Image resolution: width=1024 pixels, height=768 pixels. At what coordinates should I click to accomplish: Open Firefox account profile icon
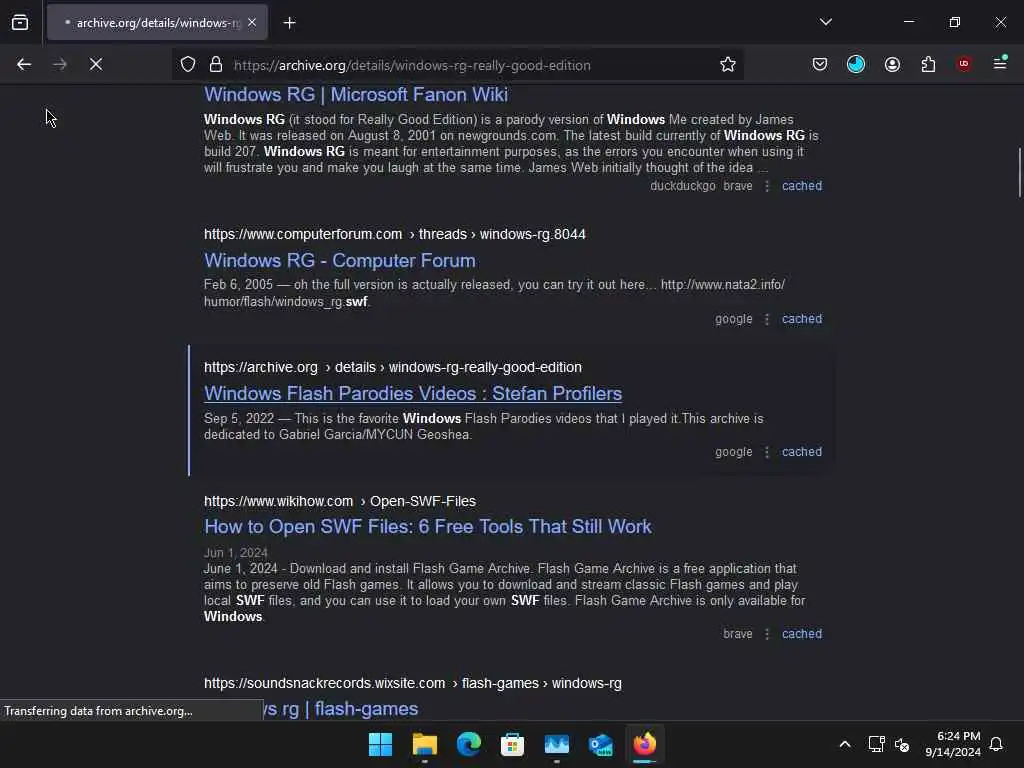tap(892, 64)
